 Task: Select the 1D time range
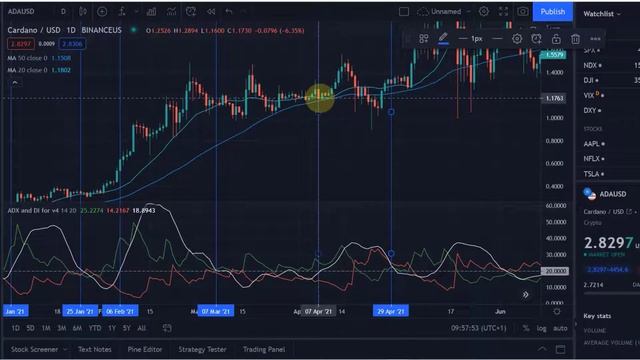[16, 328]
